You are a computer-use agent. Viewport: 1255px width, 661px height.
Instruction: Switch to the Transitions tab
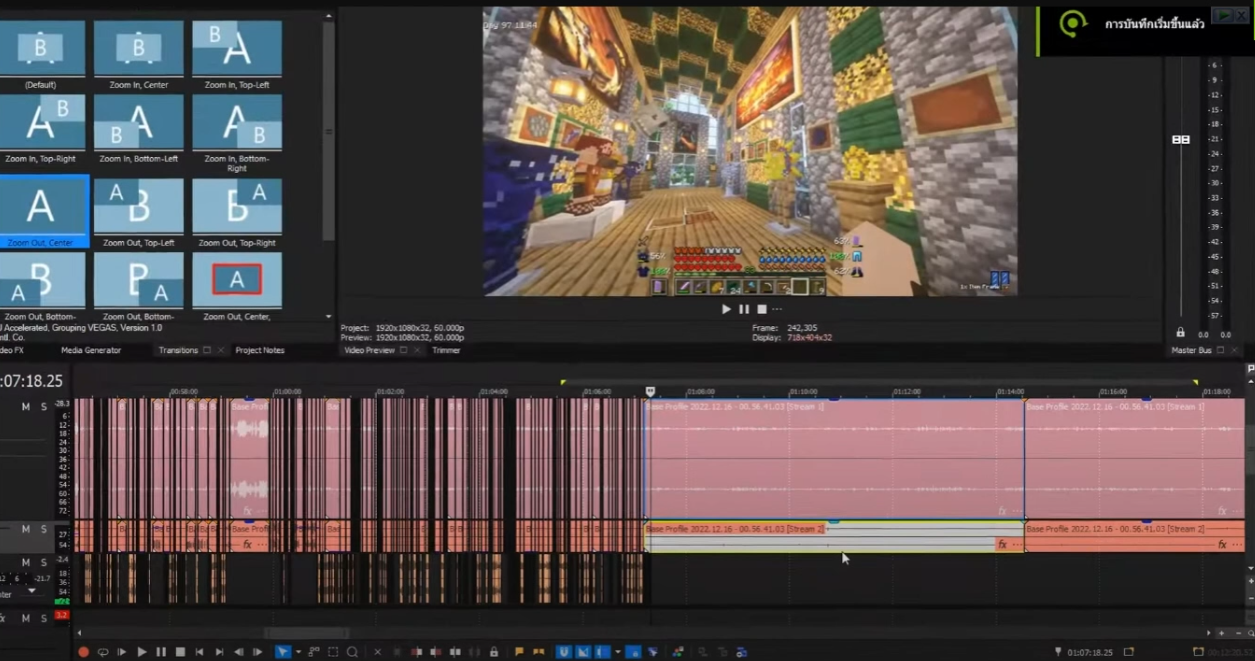pyautogui.click(x=178, y=350)
